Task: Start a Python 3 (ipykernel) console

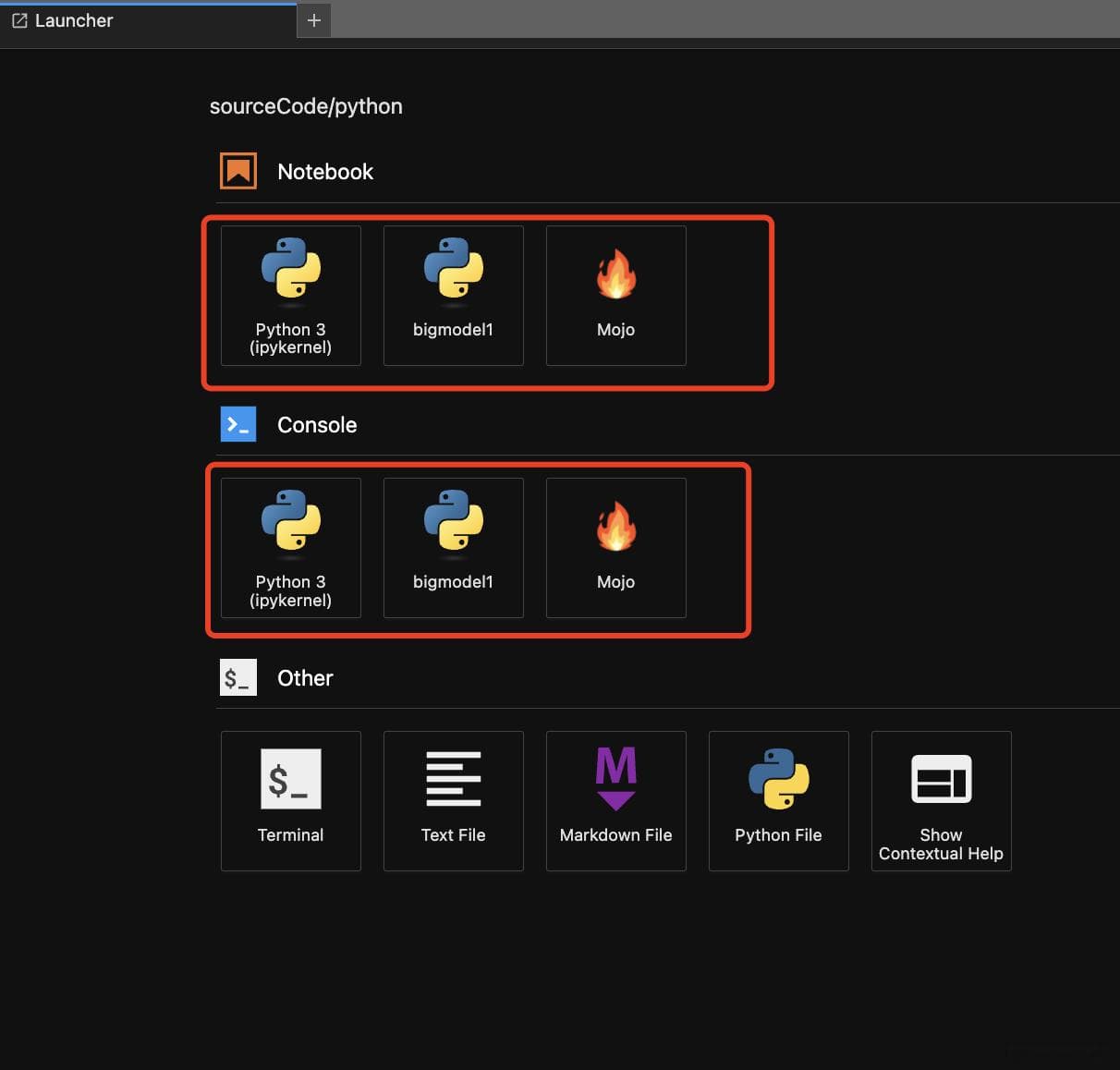Action: click(x=291, y=548)
